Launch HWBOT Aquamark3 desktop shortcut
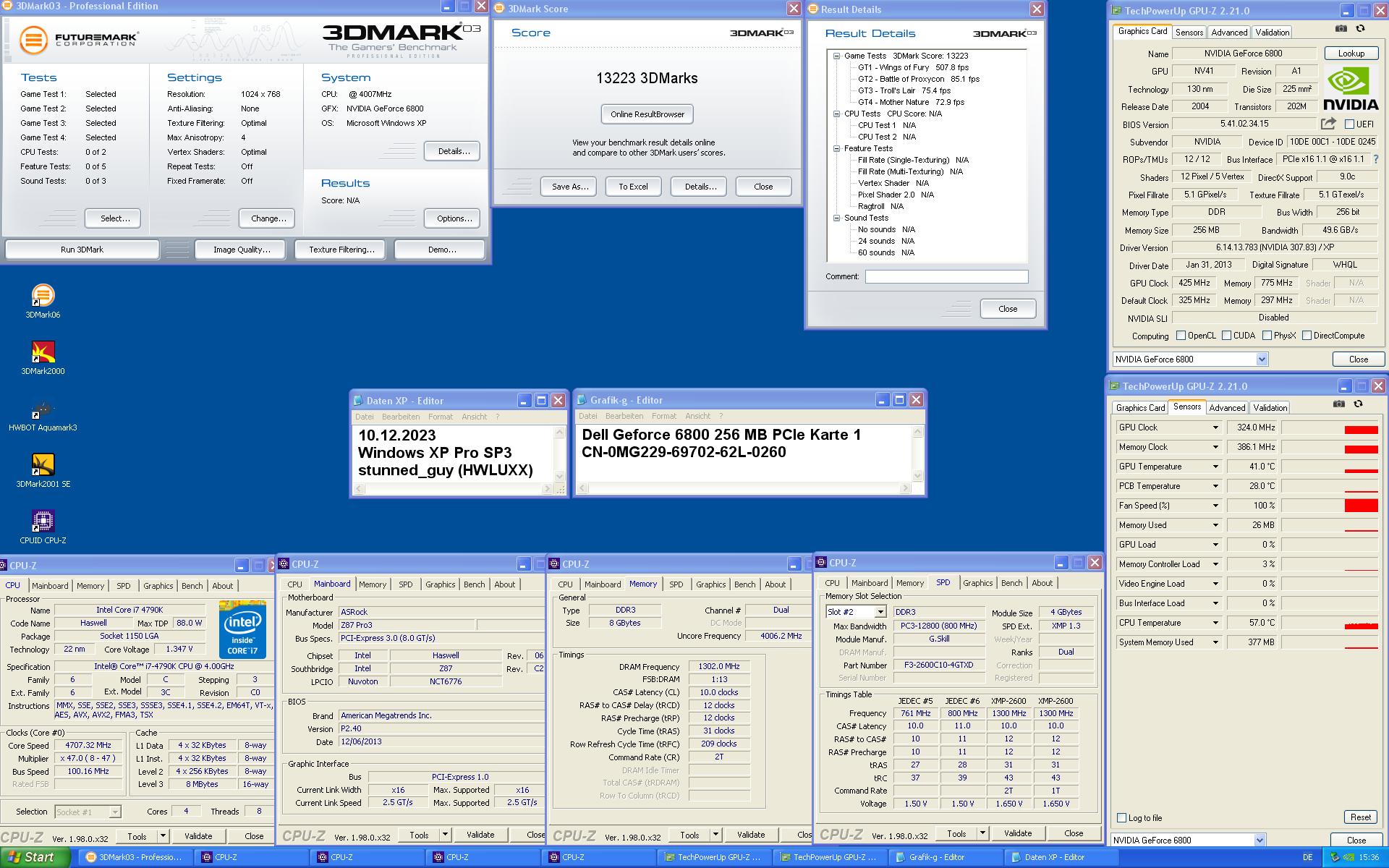Image resolution: width=1389 pixels, height=868 pixels. [43, 414]
